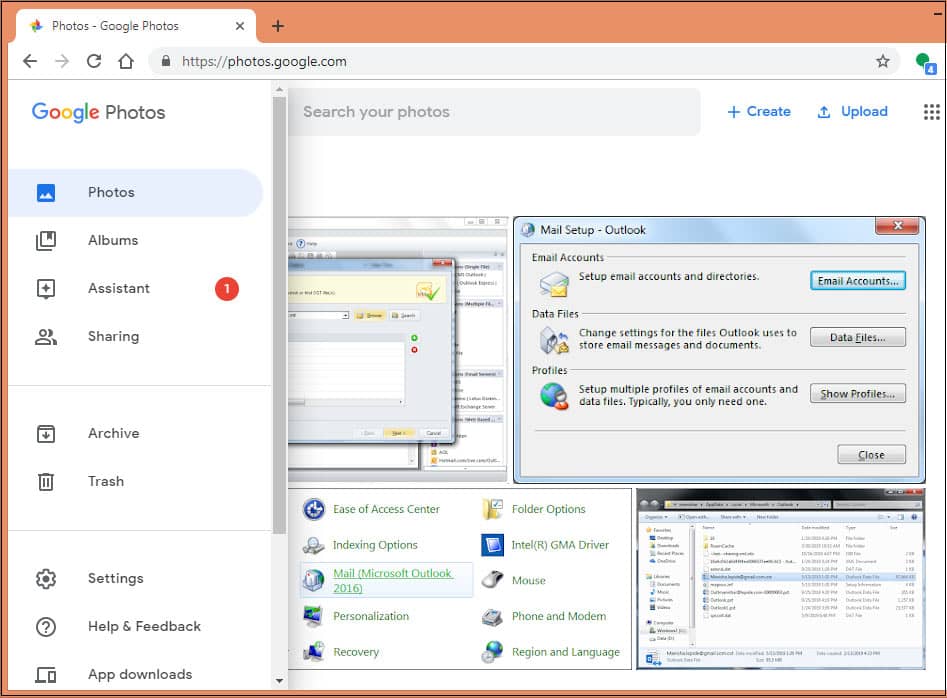Click the Upload button
This screenshot has height=698, width=947.
click(x=852, y=112)
